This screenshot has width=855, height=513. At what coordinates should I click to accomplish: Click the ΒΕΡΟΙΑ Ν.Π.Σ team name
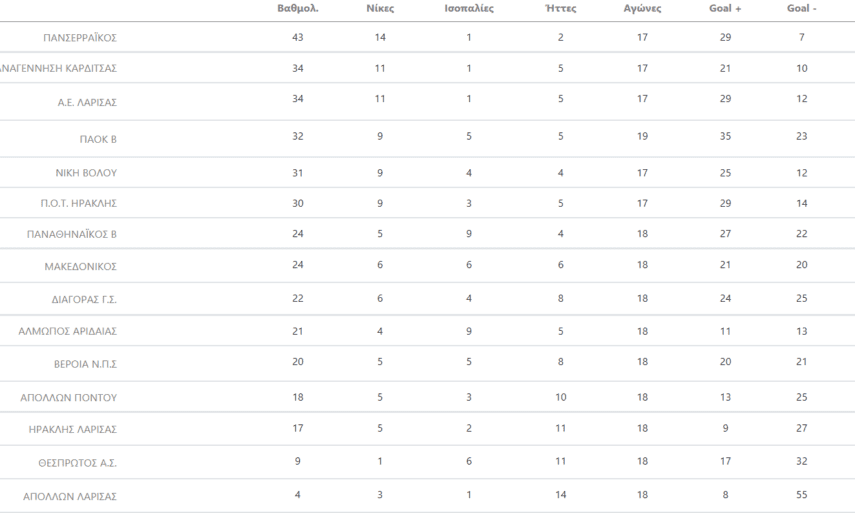coord(86,365)
